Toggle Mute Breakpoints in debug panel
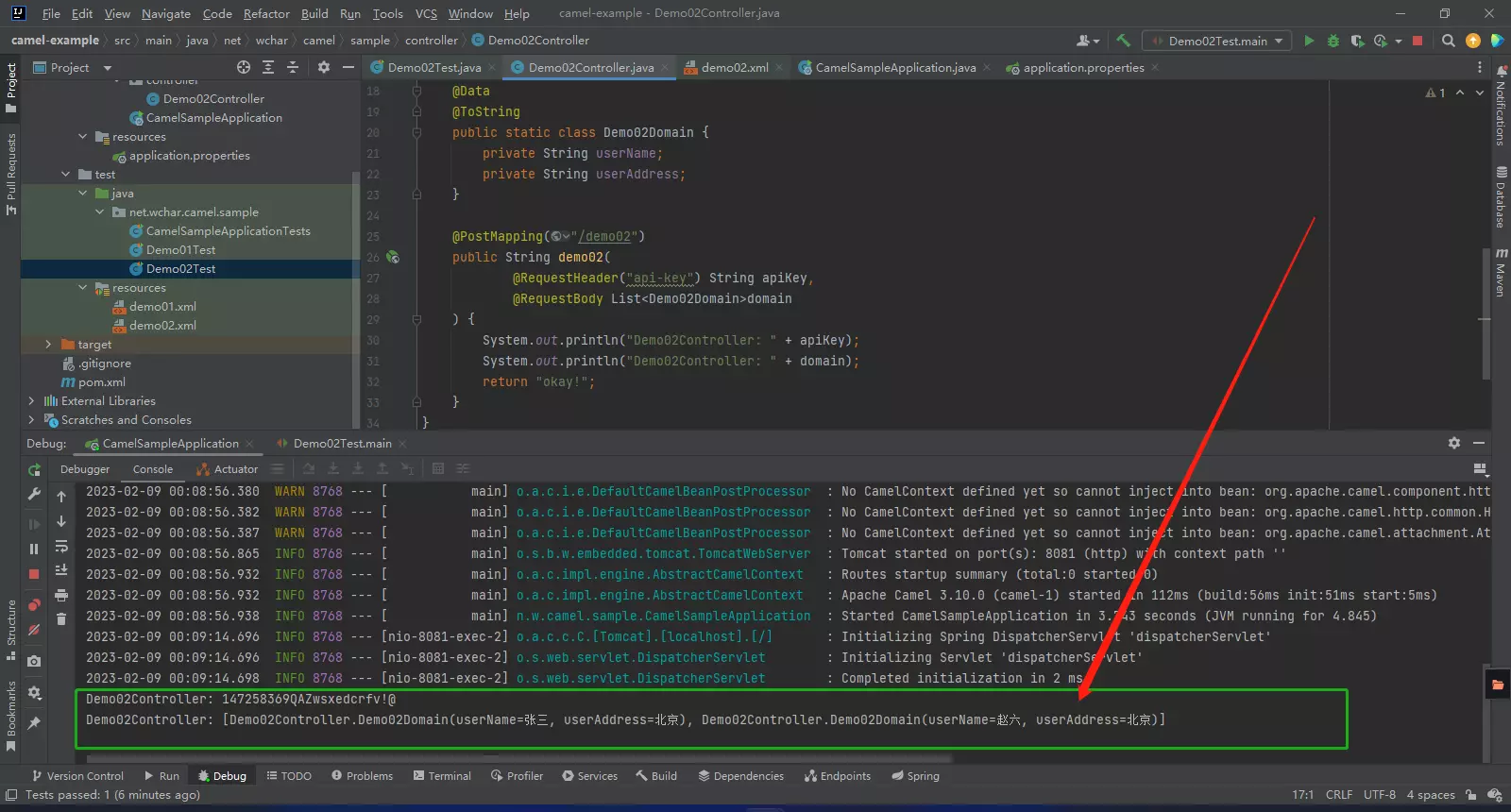 coord(34,630)
